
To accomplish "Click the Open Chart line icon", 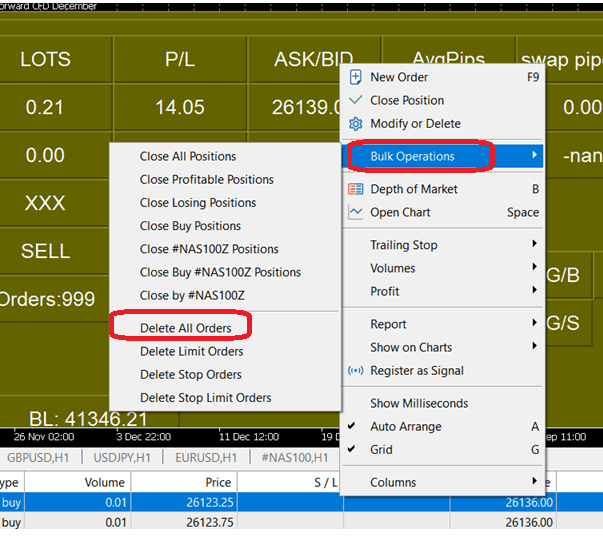I will [x=355, y=212].
